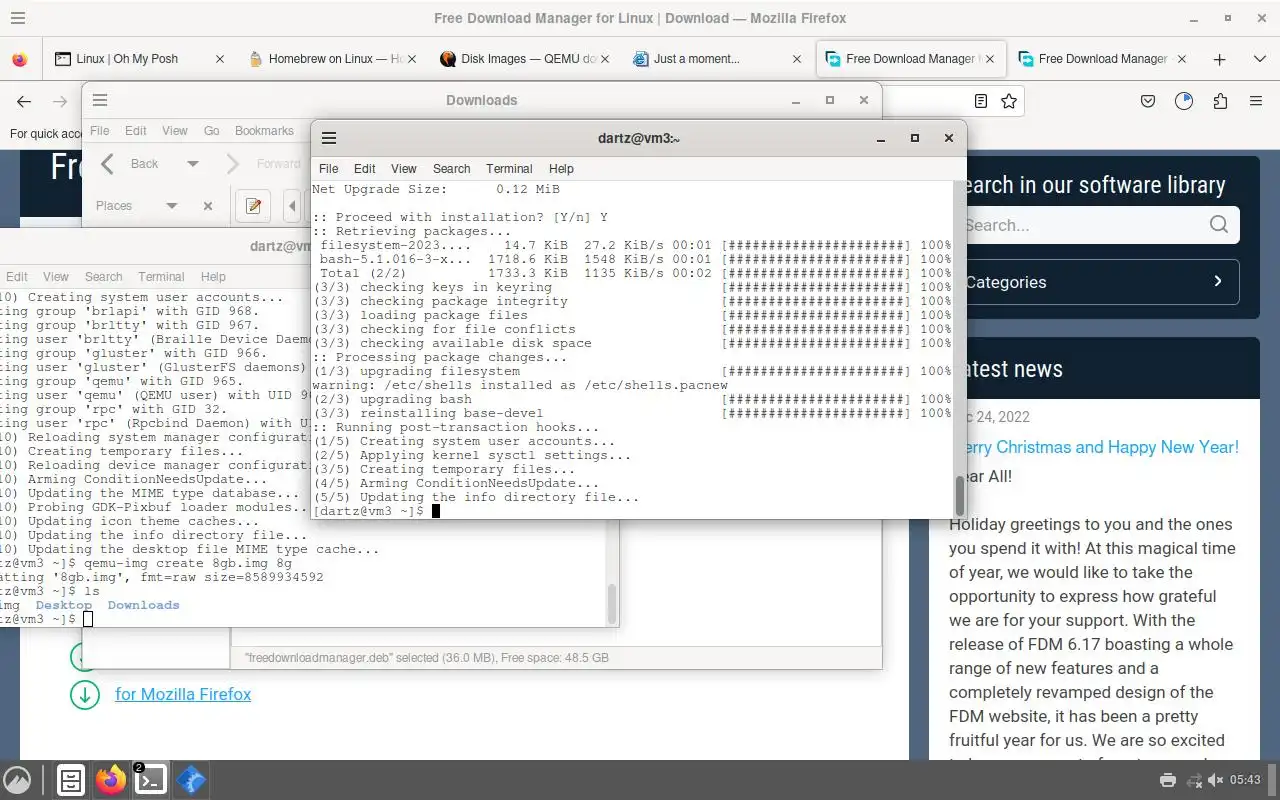Click the 05:43 clock in the tray

[1246, 780]
